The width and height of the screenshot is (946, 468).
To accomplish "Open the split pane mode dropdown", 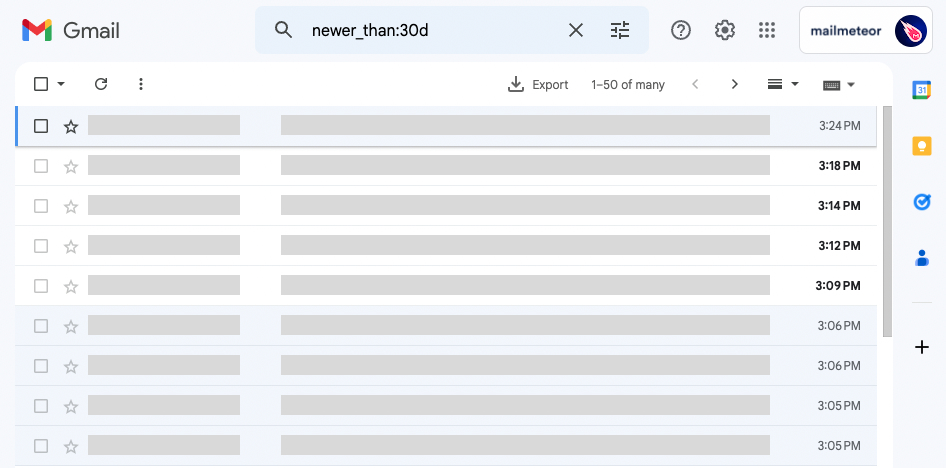I will (x=783, y=84).
